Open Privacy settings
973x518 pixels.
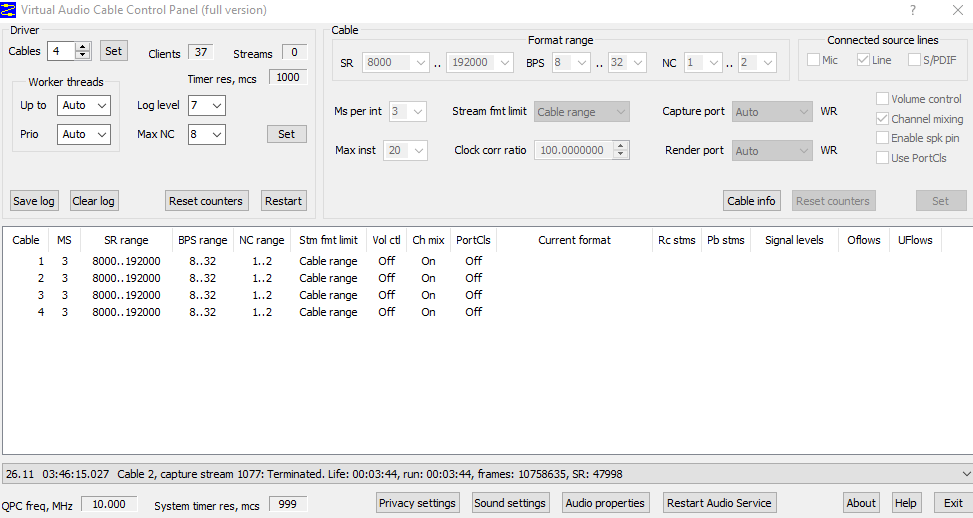point(418,503)
